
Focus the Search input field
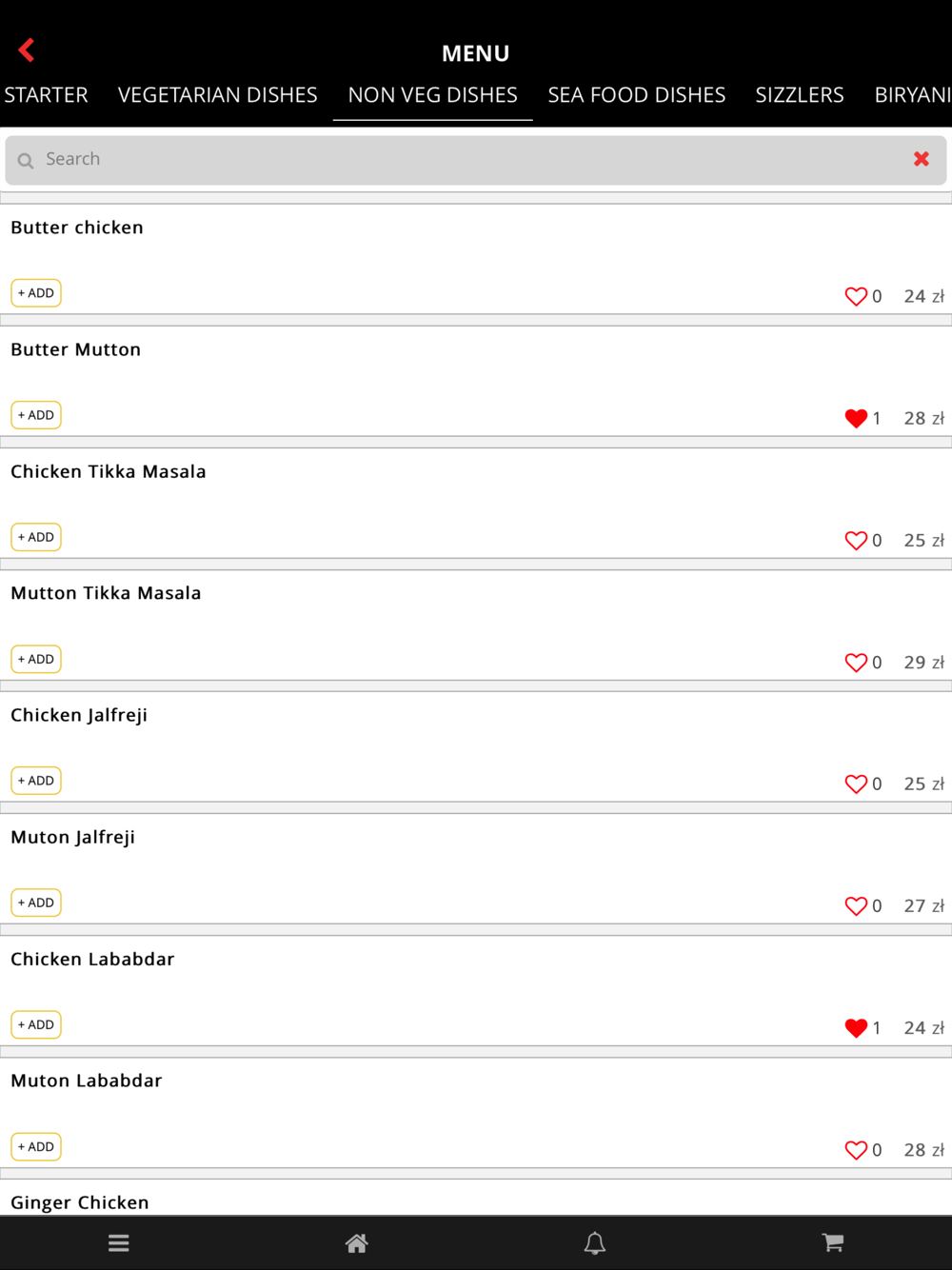(x=476, y=160)
